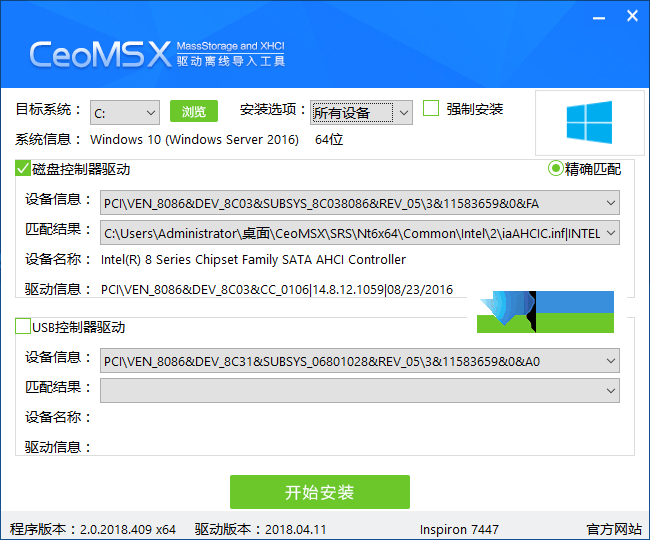The height and width of the screenshot is (540, 650).
Task: Open the 目标系统 drive dropdown
Action: coord(125,112)
